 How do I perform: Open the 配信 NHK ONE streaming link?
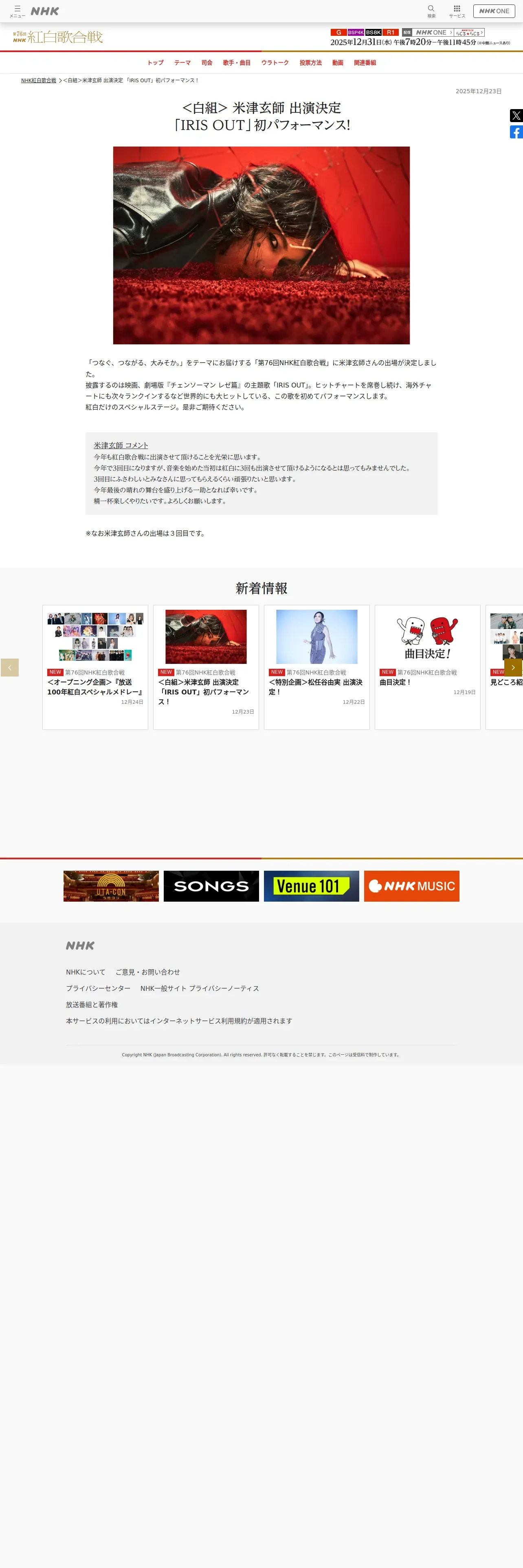click(x=427, y=32)
